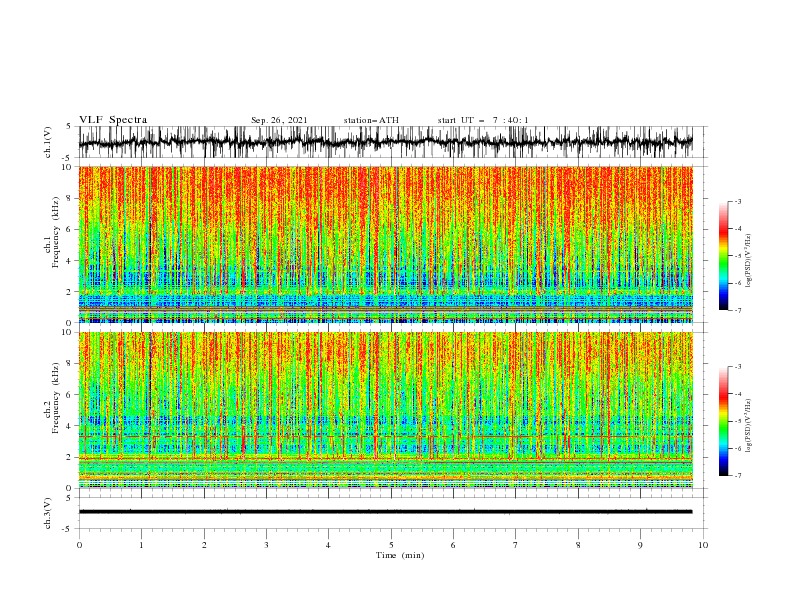Image resolution: width=792 pixels, height=612 pixels.
Task: Click the time axis tick label "0"
Action: point(79,545)
